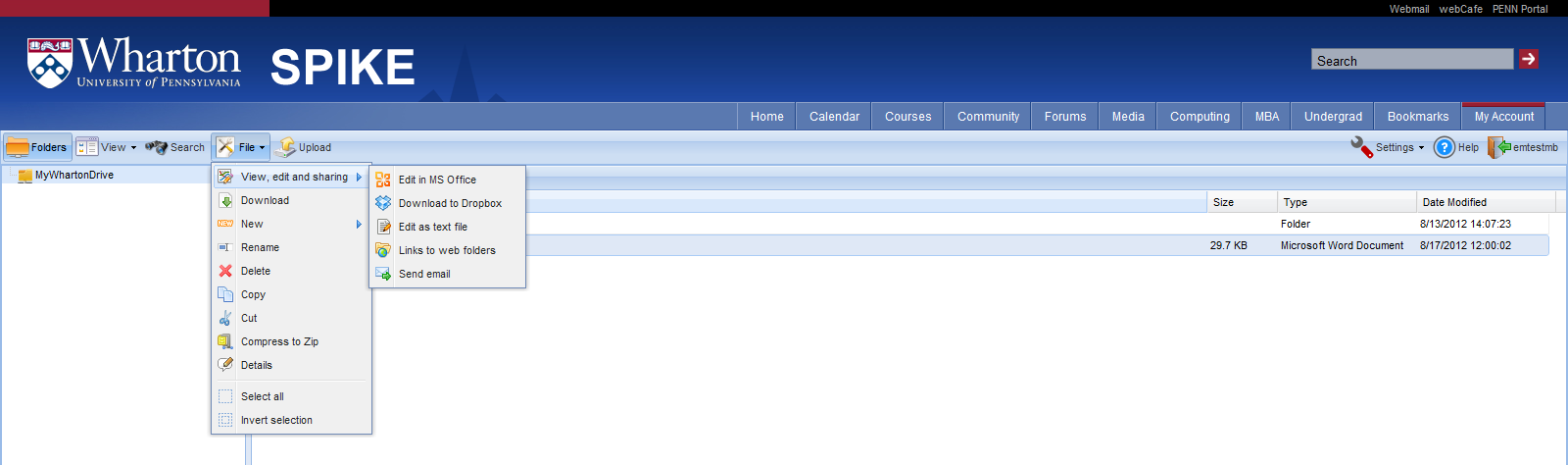Click the Wharton logo

(134, 63)
